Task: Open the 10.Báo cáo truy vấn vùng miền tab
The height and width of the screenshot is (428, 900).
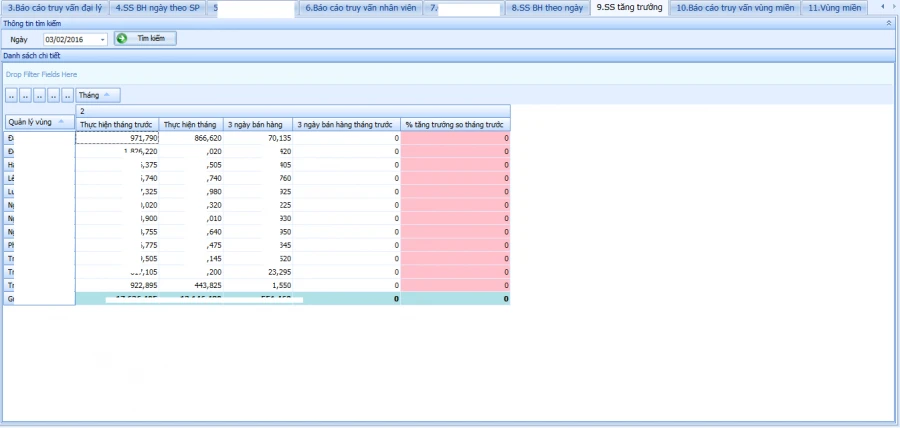Action: [x=735, y=8]
